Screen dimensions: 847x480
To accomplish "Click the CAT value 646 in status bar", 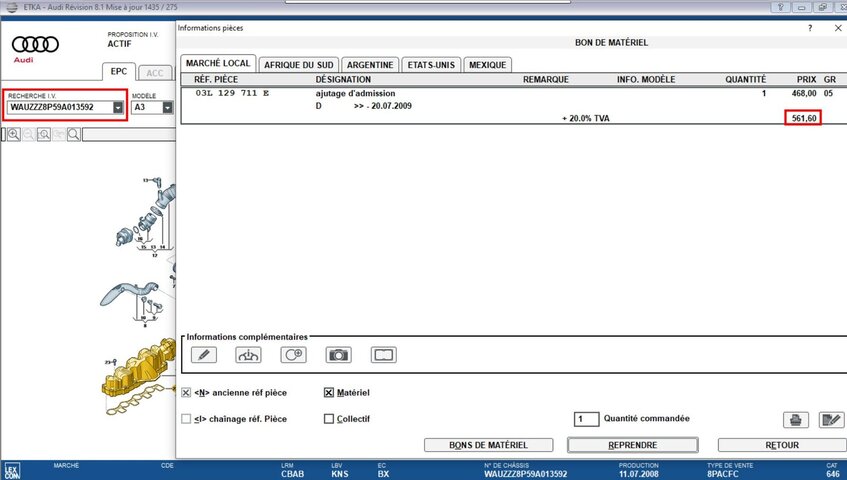I will [x=833, y=474].
